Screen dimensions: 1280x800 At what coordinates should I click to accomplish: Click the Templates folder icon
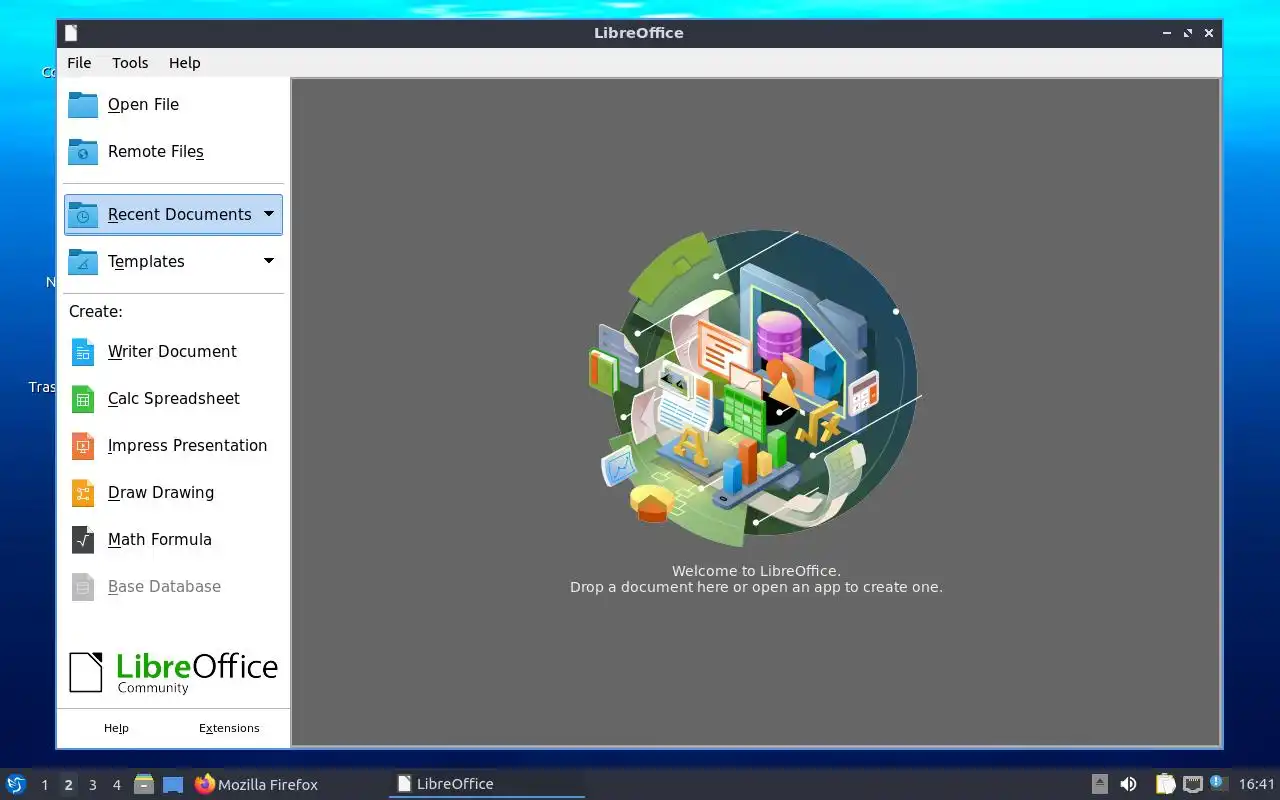click(83, 261)
